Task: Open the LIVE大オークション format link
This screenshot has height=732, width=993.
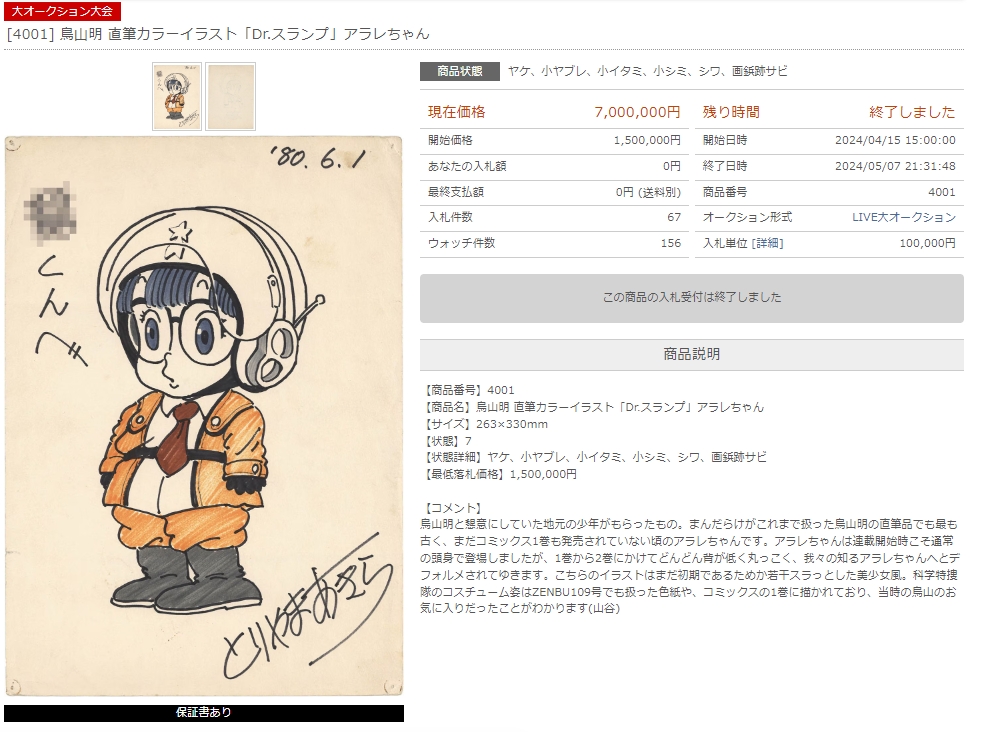Action: coord(904,217)
